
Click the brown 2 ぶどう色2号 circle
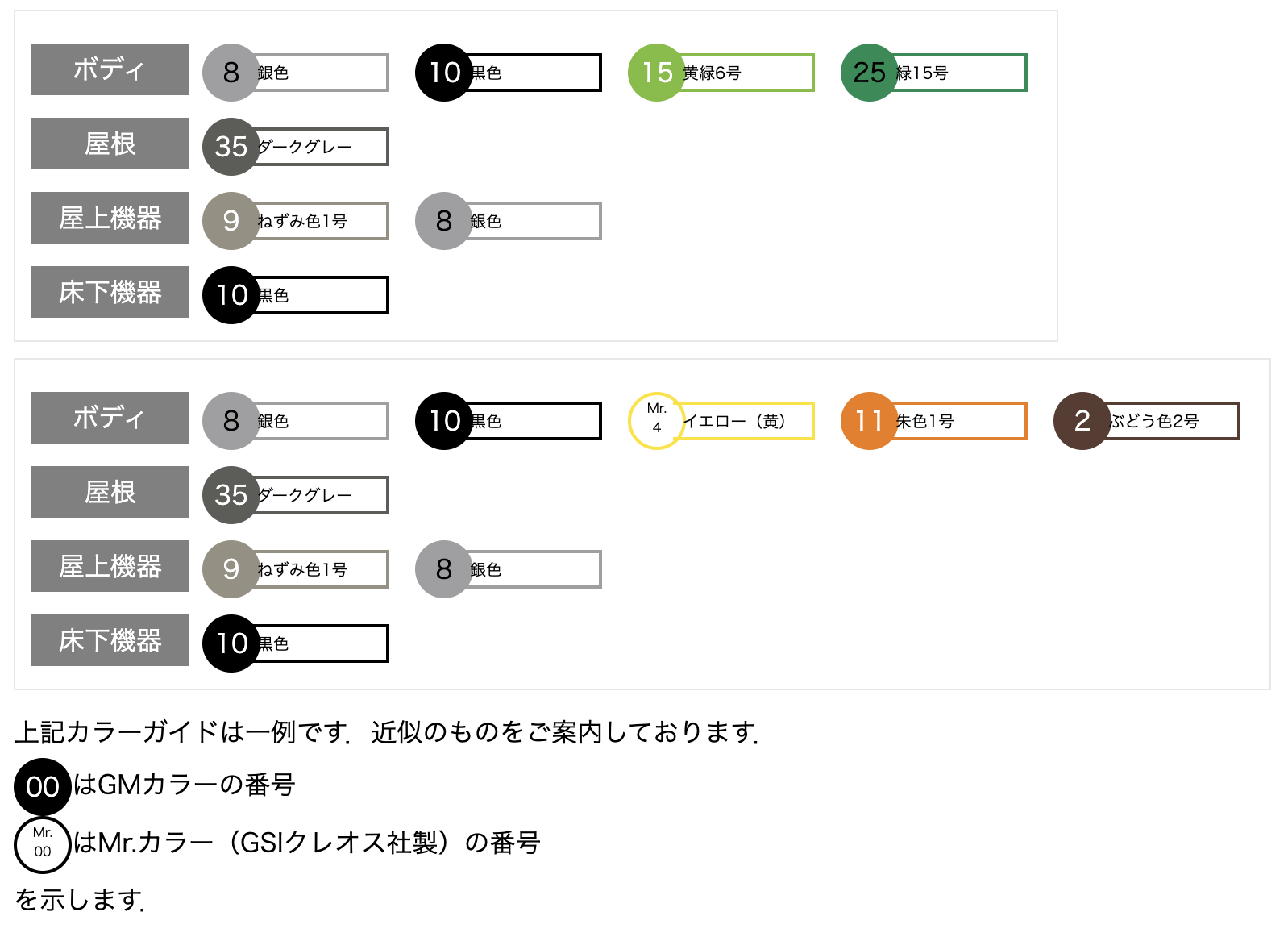[1082, 421]
